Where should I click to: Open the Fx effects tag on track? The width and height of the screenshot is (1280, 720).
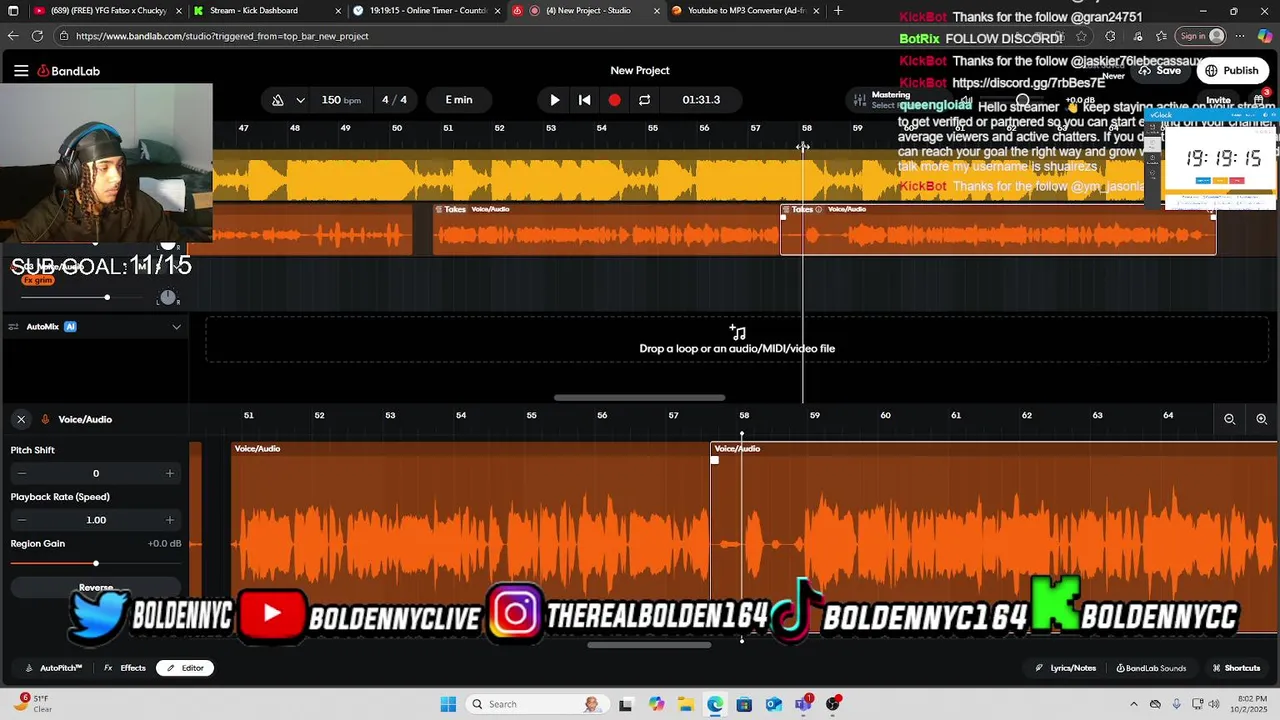pos(38,280)
